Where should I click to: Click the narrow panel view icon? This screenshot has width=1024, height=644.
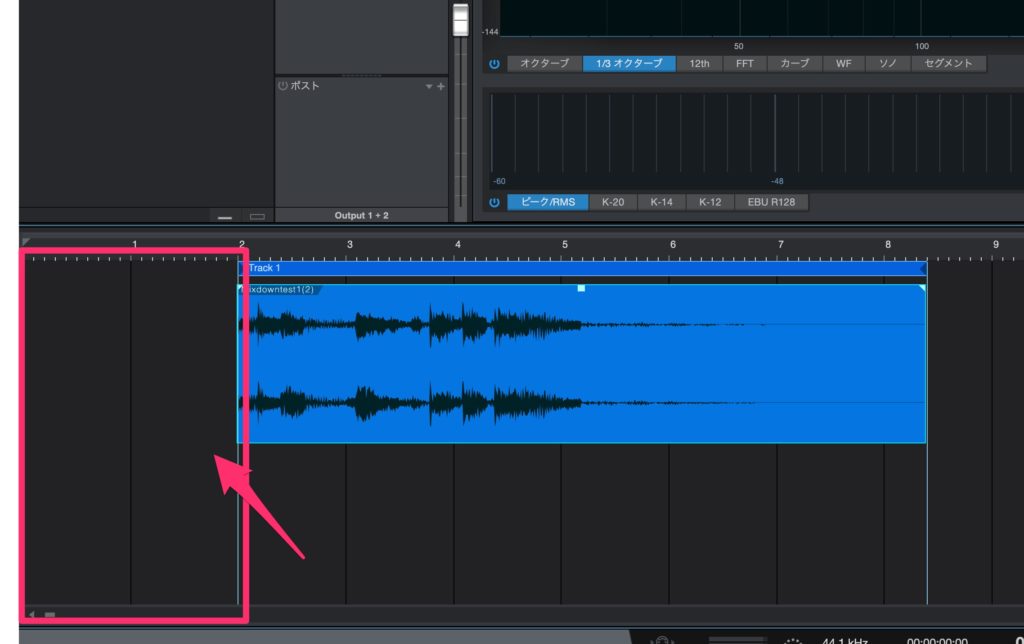257,216
